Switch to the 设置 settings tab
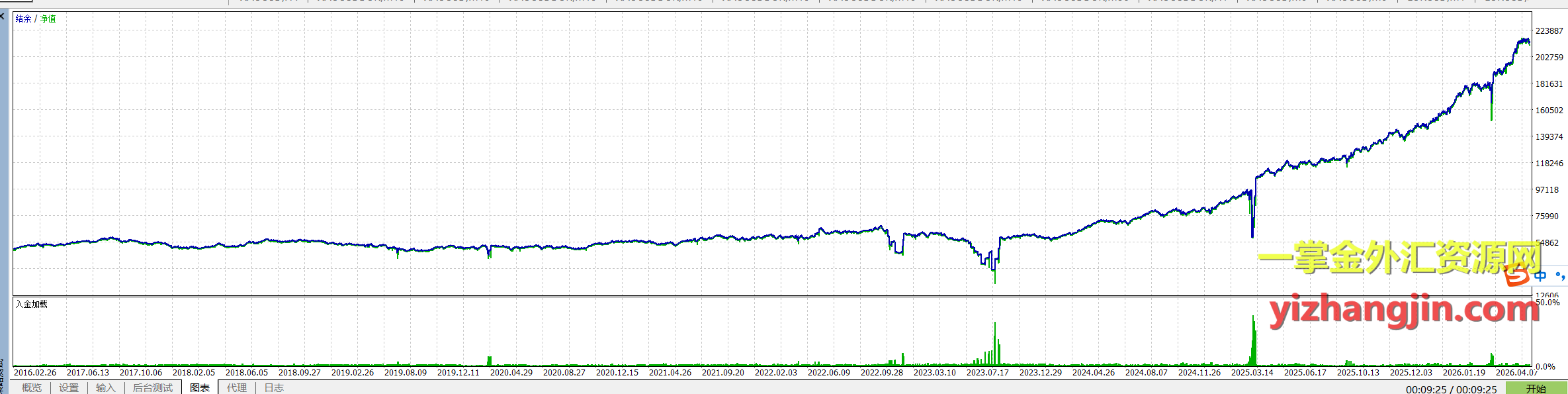 (x=69, y=387)
